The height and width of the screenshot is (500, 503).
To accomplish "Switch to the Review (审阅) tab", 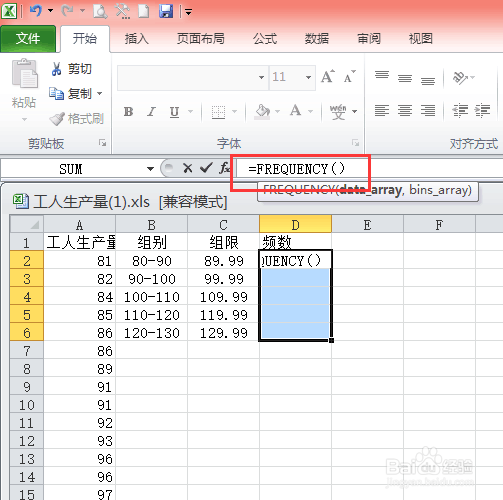I will [369, 39].
